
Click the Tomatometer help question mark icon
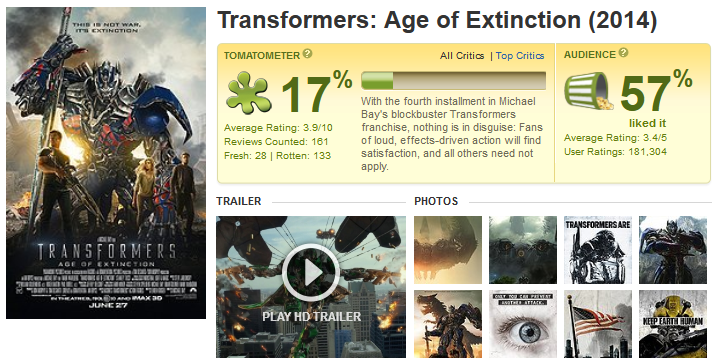308,54
